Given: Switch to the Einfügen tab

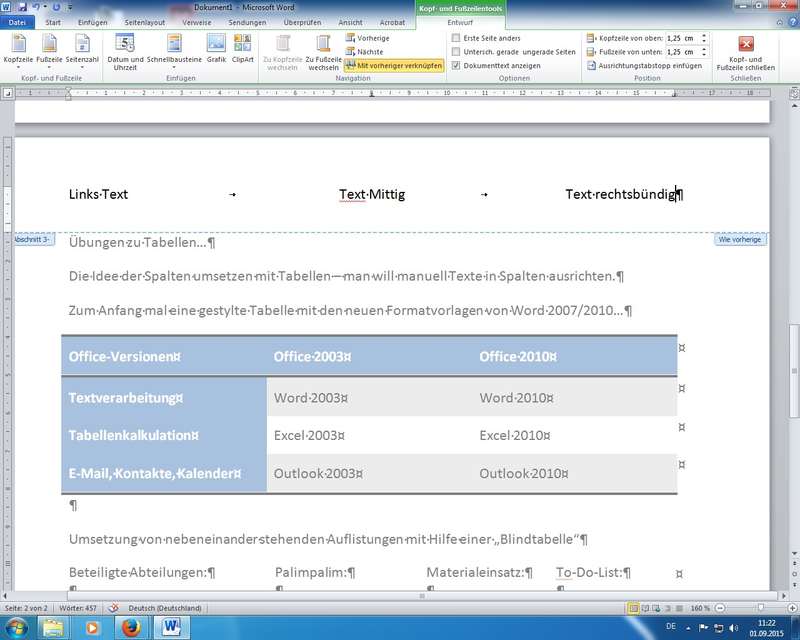Looking at the screenshot, I should click(92, 22).
